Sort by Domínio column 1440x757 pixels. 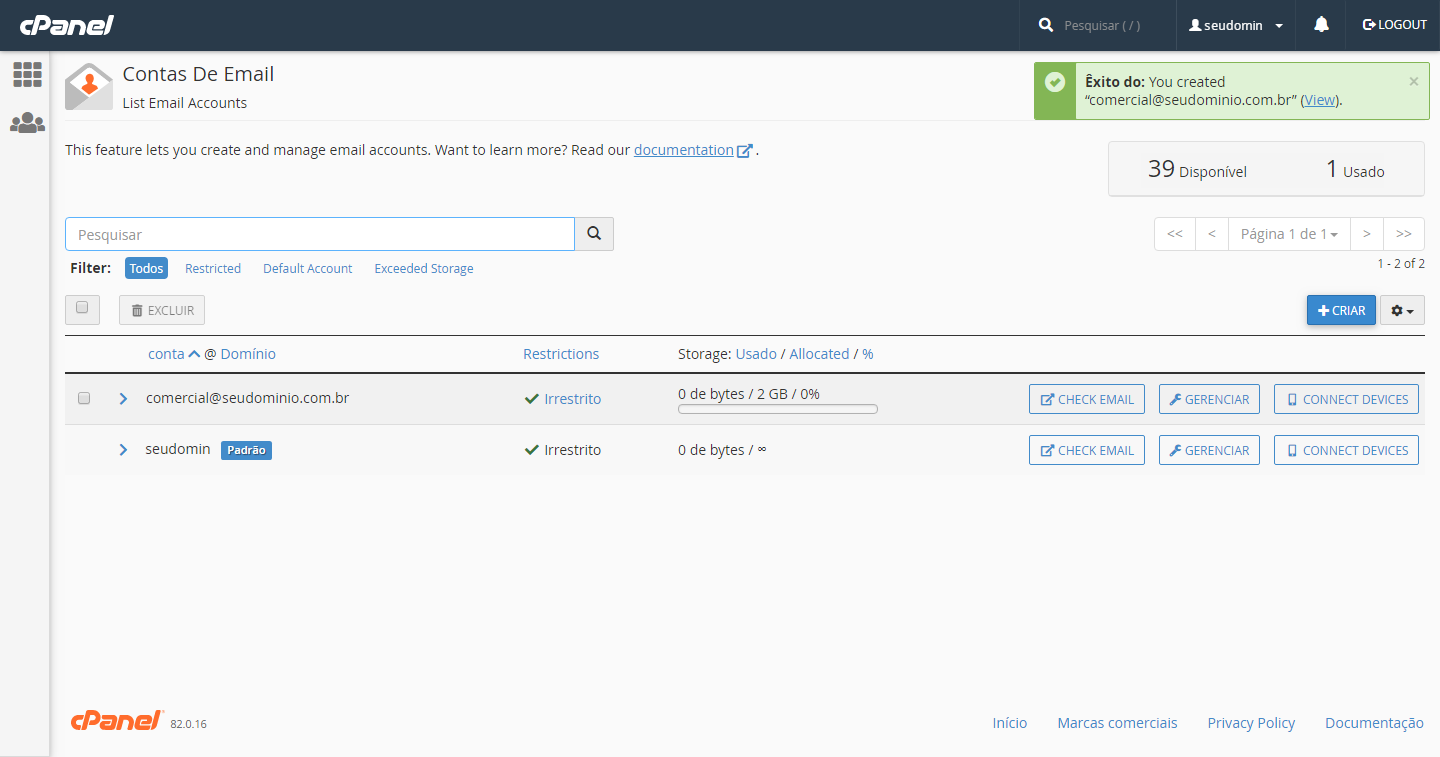tap(248, 354)
